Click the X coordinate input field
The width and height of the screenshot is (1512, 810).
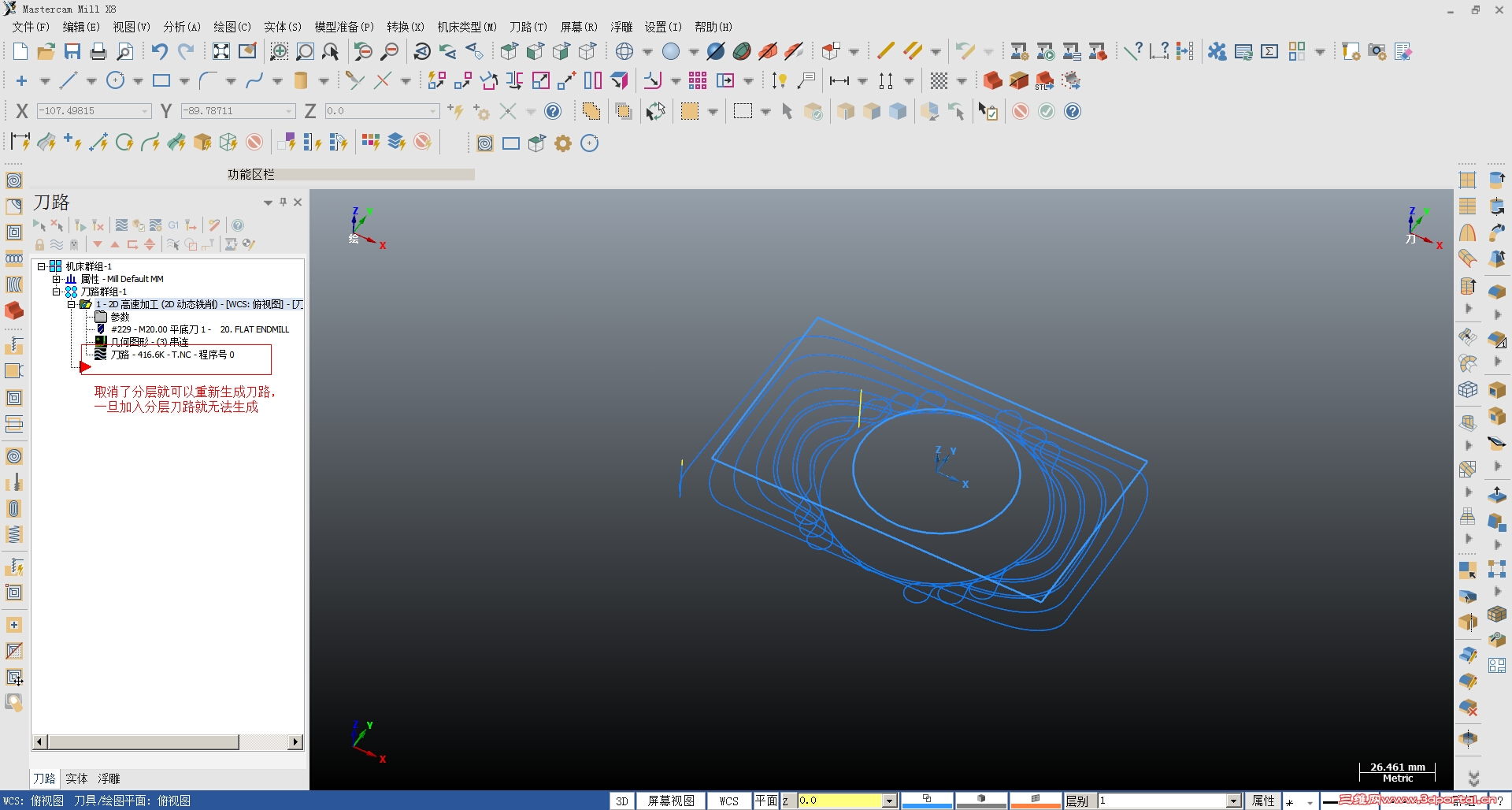click(94, 111)
